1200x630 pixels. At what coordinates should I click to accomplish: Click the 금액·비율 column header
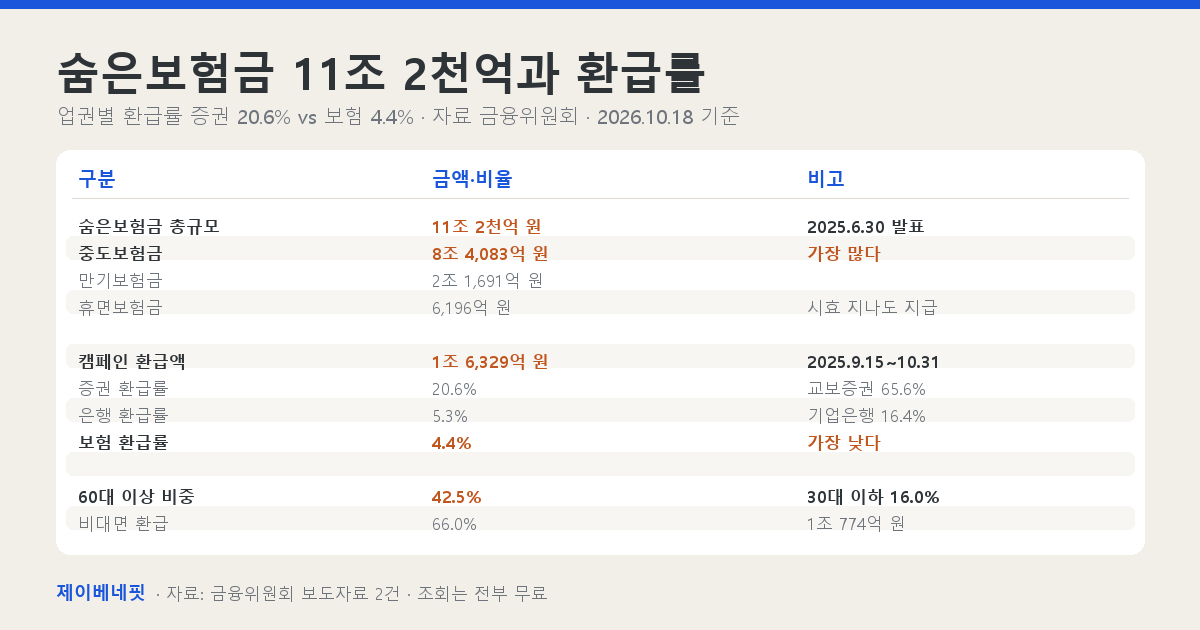(x=472, y=179)
